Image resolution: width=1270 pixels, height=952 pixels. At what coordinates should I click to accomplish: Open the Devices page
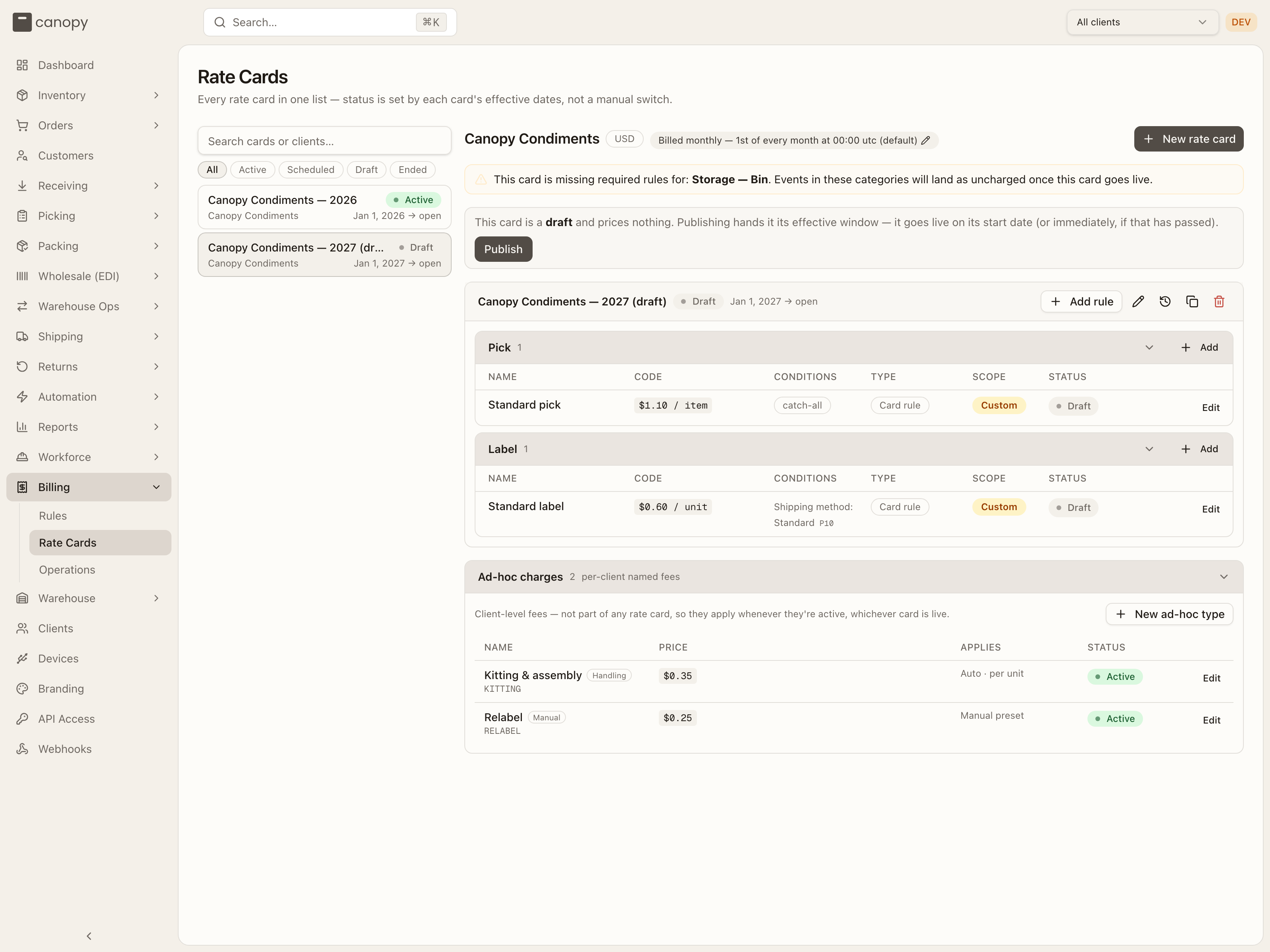click(89, 658)
